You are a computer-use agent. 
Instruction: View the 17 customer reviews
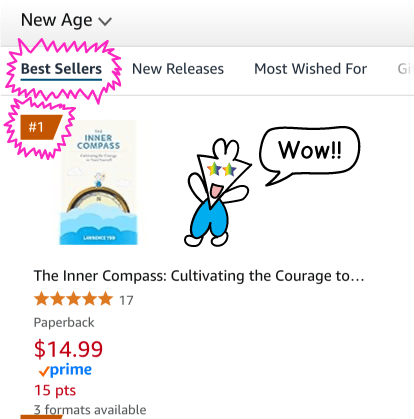(x=126, y=300)
